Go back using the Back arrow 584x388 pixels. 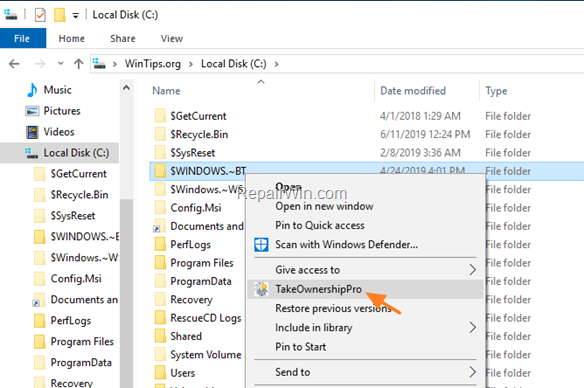[14, 64]
